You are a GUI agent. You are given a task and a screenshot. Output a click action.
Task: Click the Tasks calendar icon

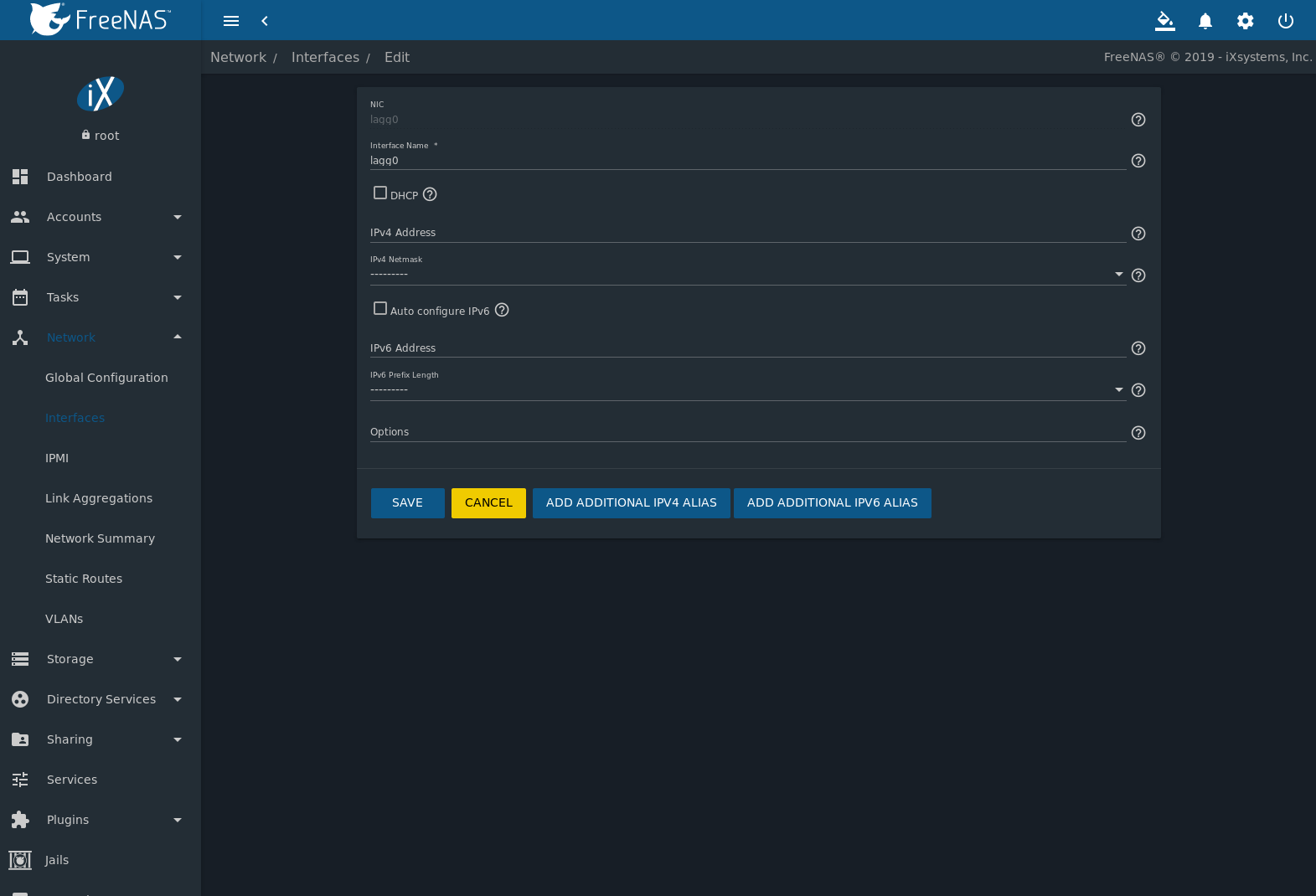pos(20,297)
